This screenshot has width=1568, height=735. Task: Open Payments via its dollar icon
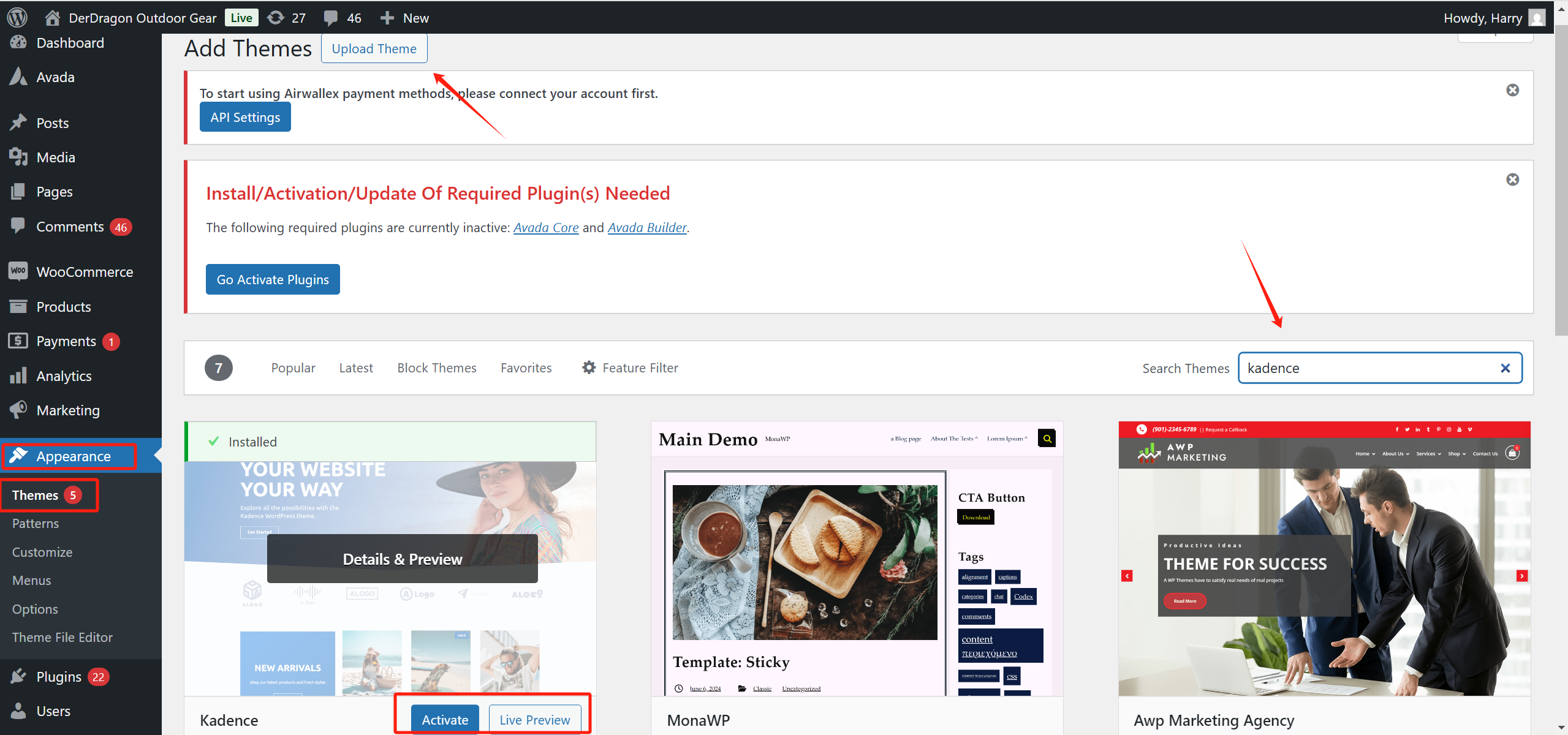pos(18,341)
